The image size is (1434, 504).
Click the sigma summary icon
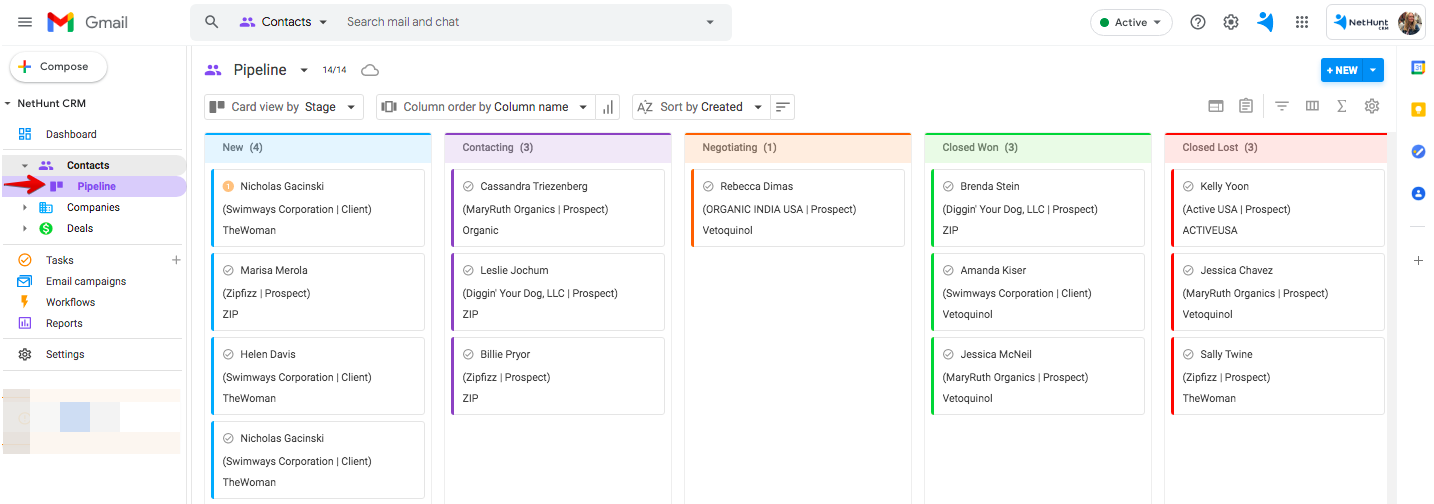pyautogui.click(x=1342, y=106)
